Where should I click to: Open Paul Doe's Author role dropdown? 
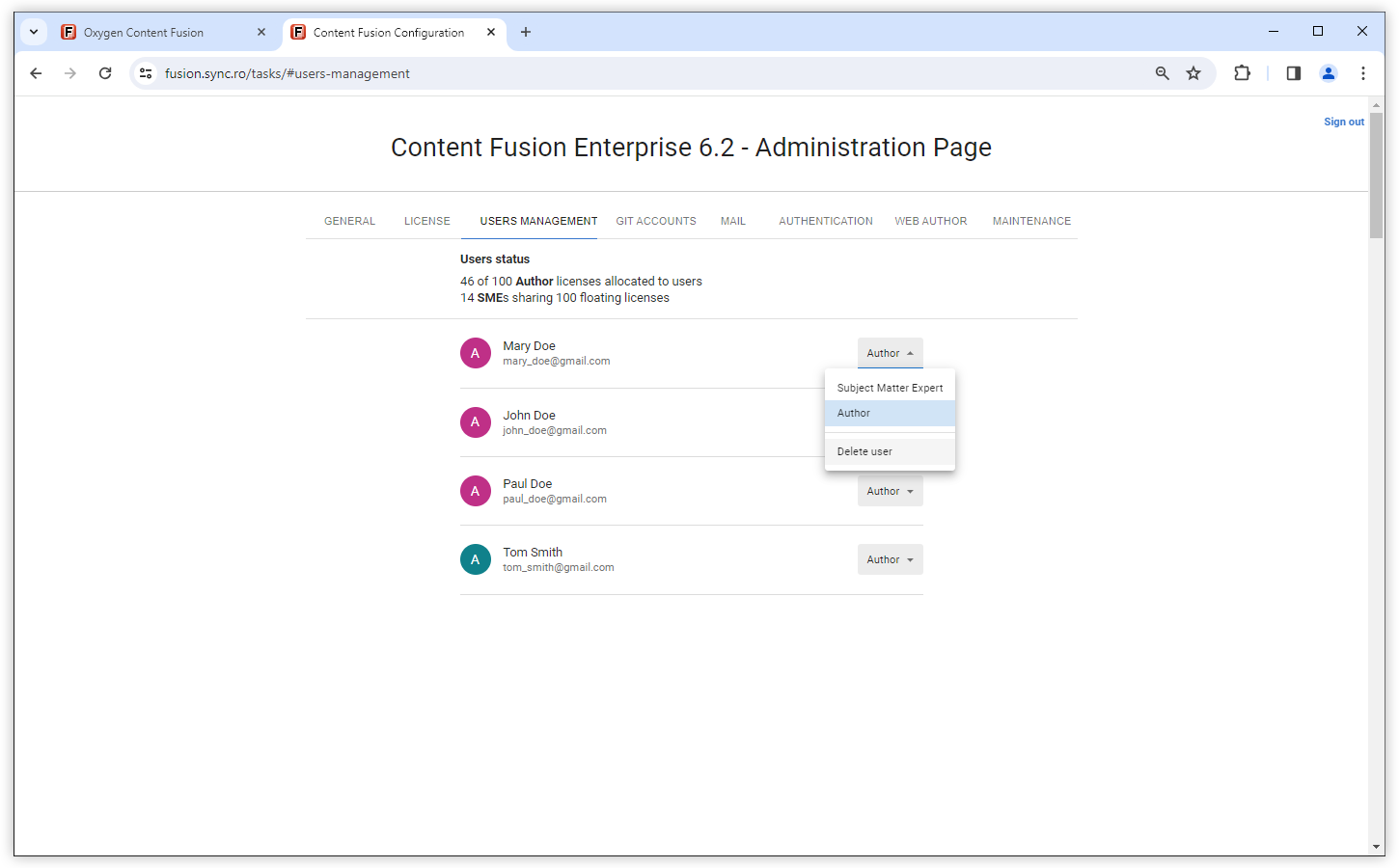click(891, 491)
